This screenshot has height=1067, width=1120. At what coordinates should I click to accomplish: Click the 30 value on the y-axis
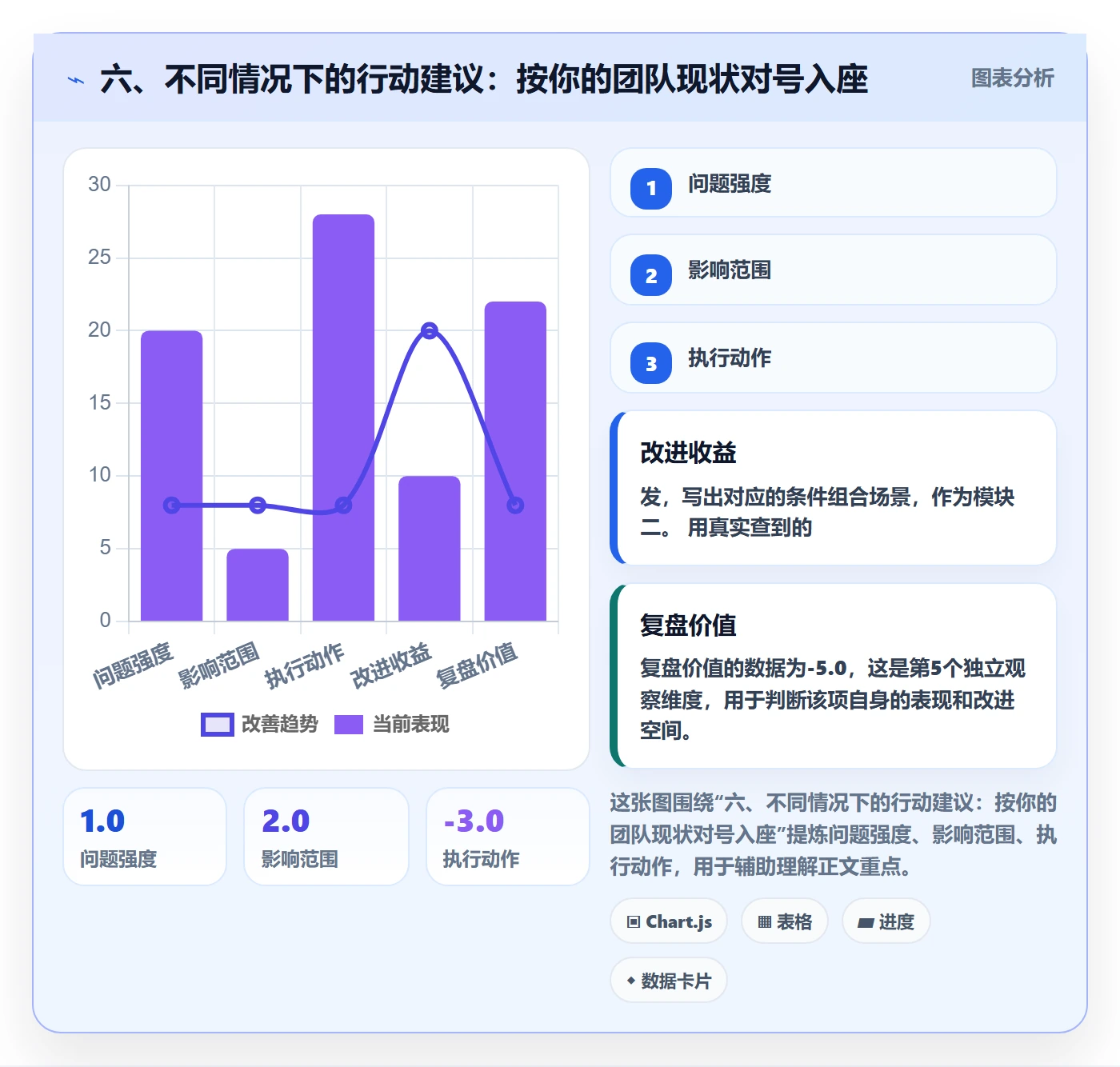tap(99, 185)
